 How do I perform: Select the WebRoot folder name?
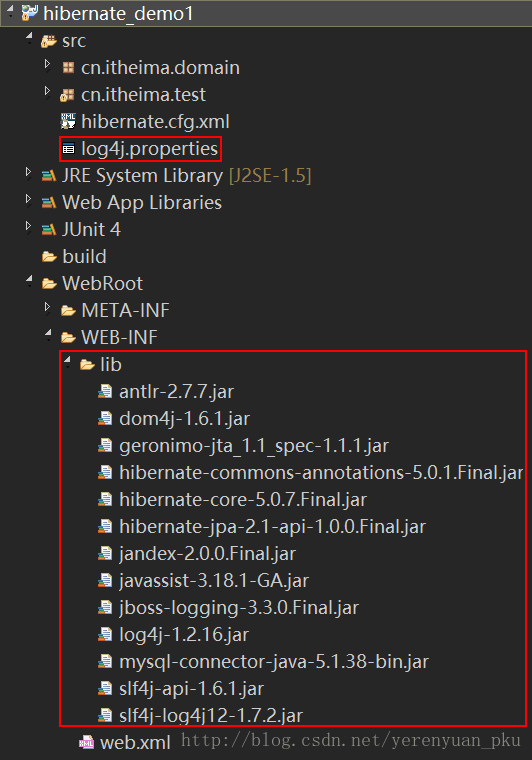(x=102, y=284)
